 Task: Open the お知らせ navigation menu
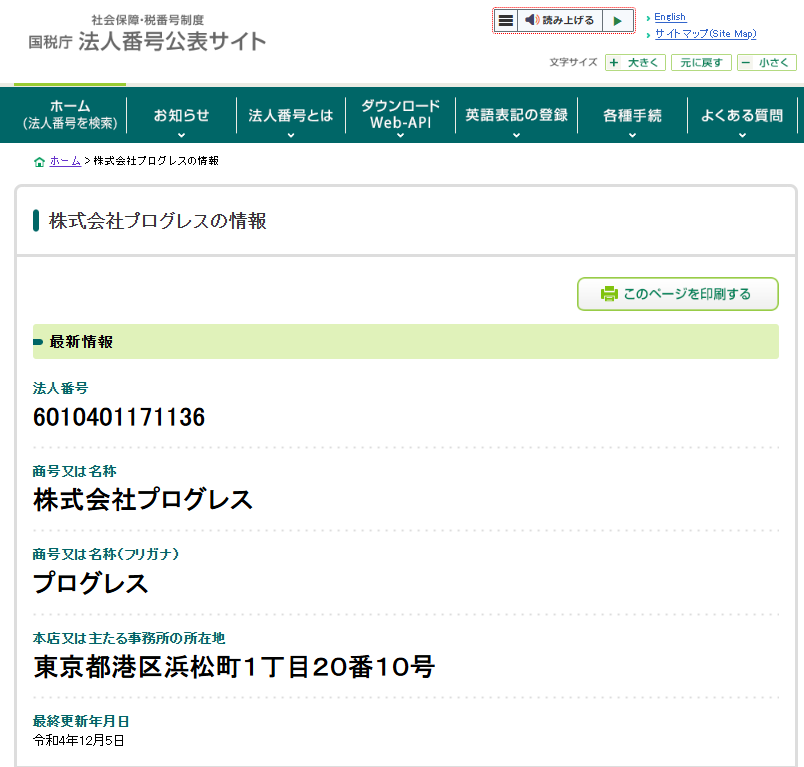[182, 115]
